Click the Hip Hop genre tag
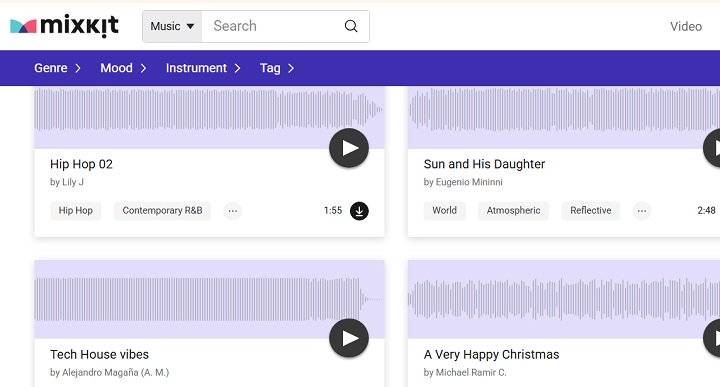 click(75, 210)
